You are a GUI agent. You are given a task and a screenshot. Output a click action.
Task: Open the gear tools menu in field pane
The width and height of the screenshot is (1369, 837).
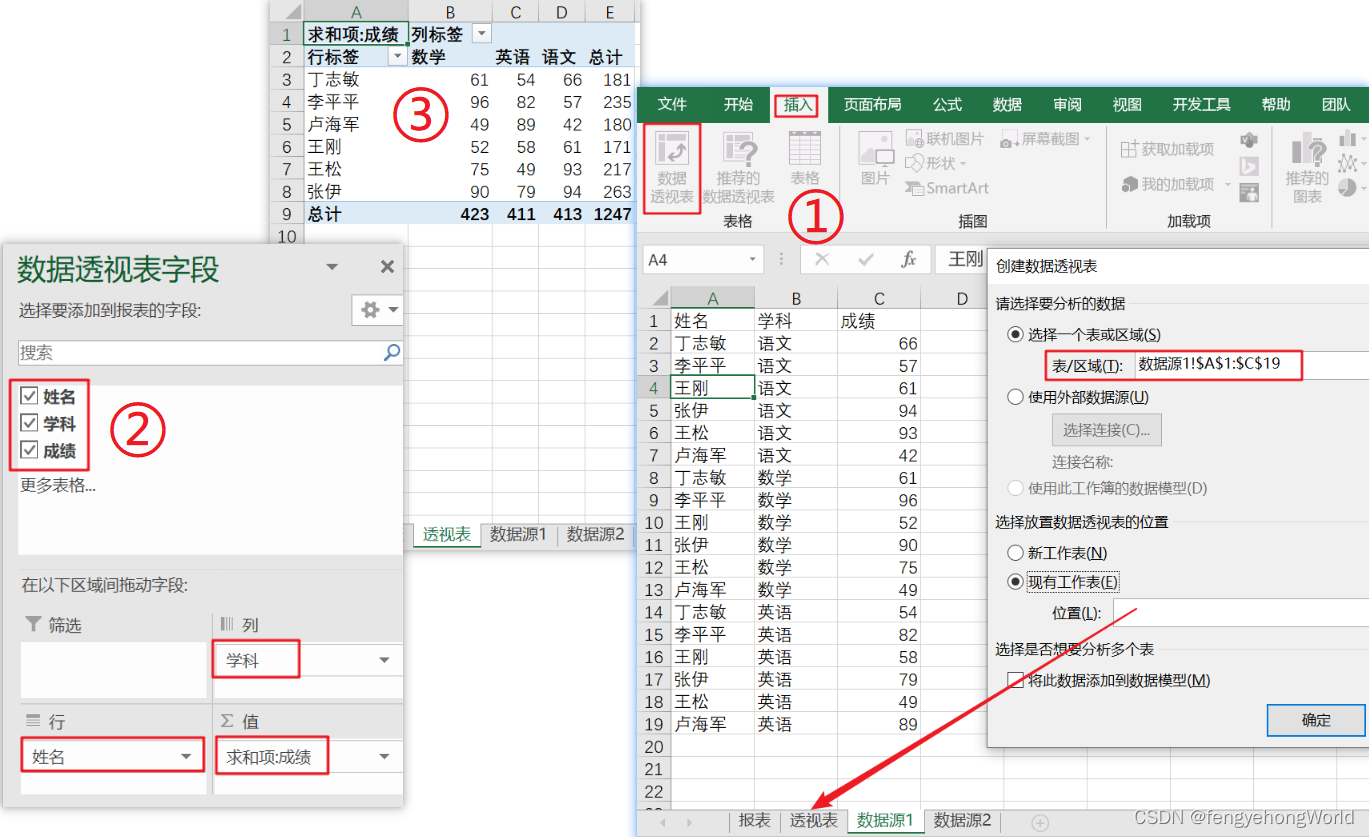[x=379, y=310]
